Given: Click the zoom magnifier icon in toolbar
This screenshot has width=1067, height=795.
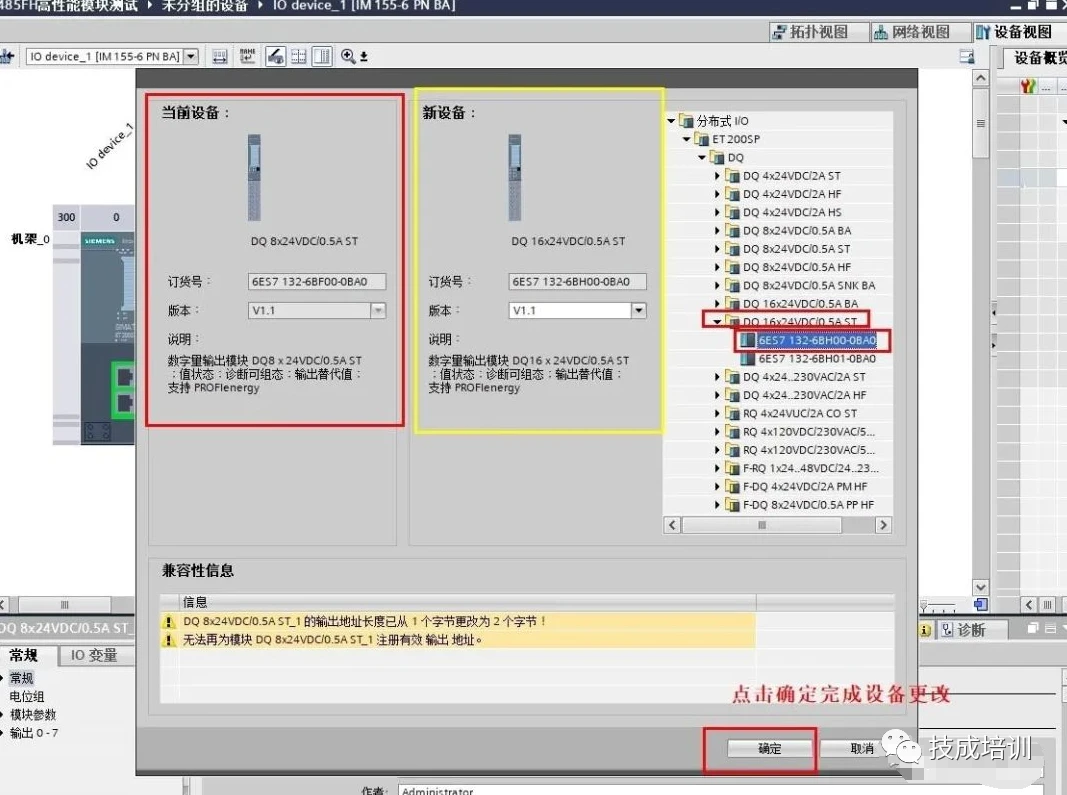Looking at the screenshot, I should [347, 57].
